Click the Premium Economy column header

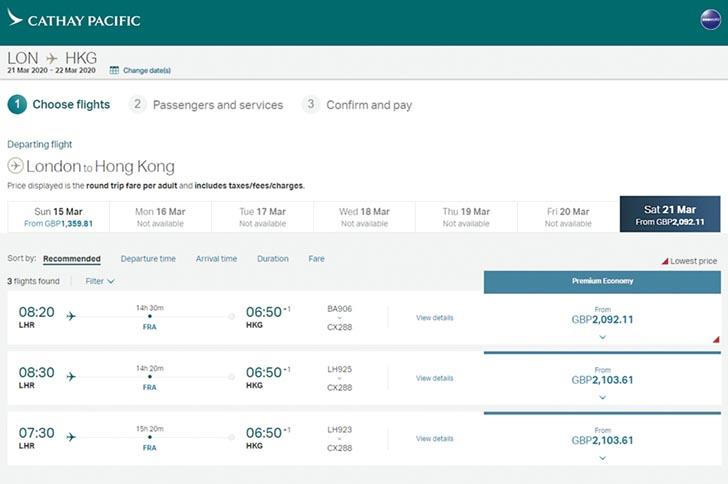coord(601,281)
